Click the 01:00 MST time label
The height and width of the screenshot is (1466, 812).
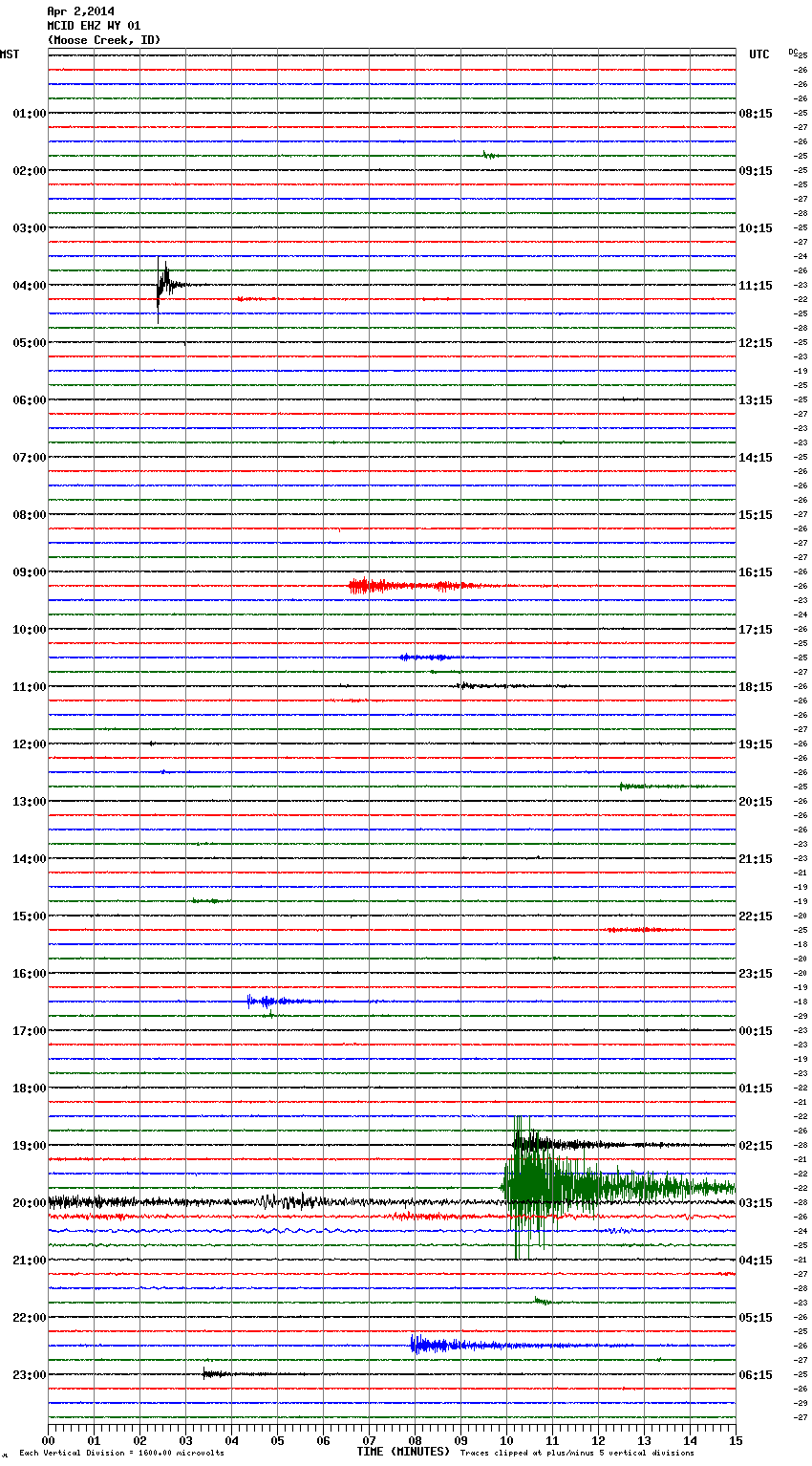click(x=30, y=114)
